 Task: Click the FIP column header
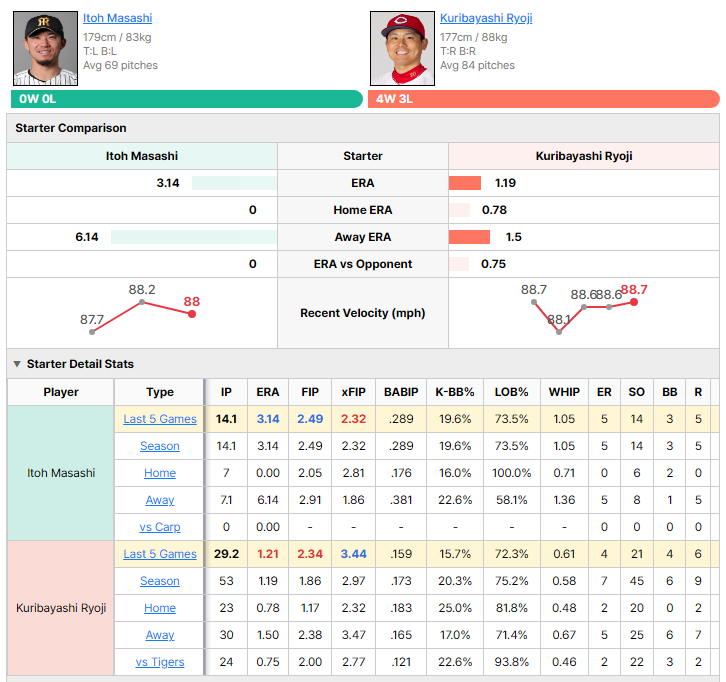click(x=310, y=392)
